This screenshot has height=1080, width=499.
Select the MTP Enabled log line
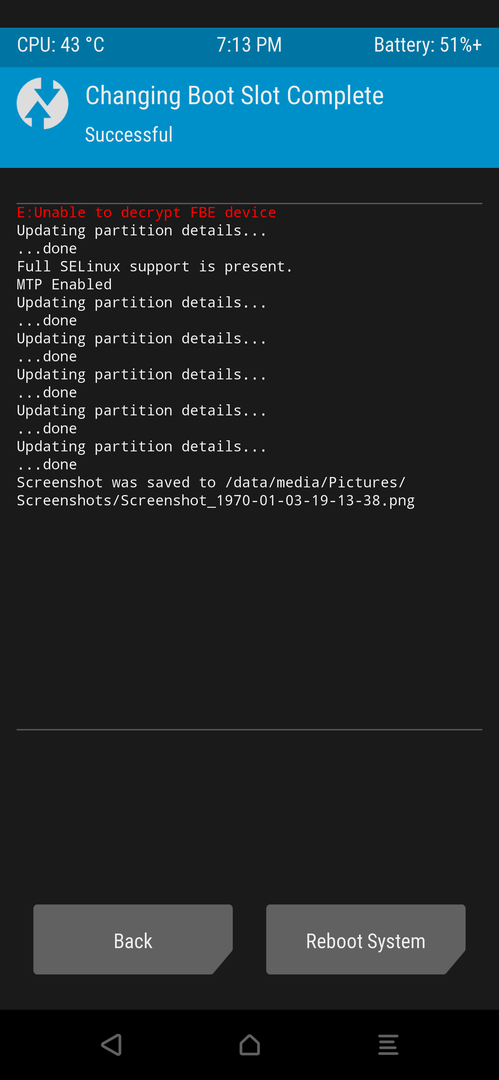(64, 284)
